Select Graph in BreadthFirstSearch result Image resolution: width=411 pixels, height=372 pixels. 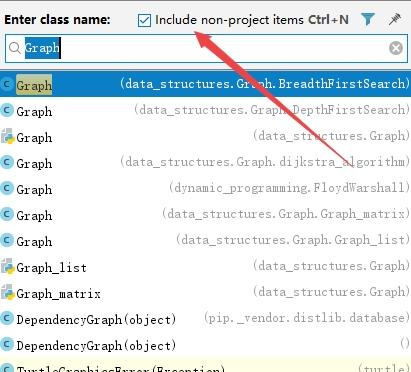(x=205, y=84)
